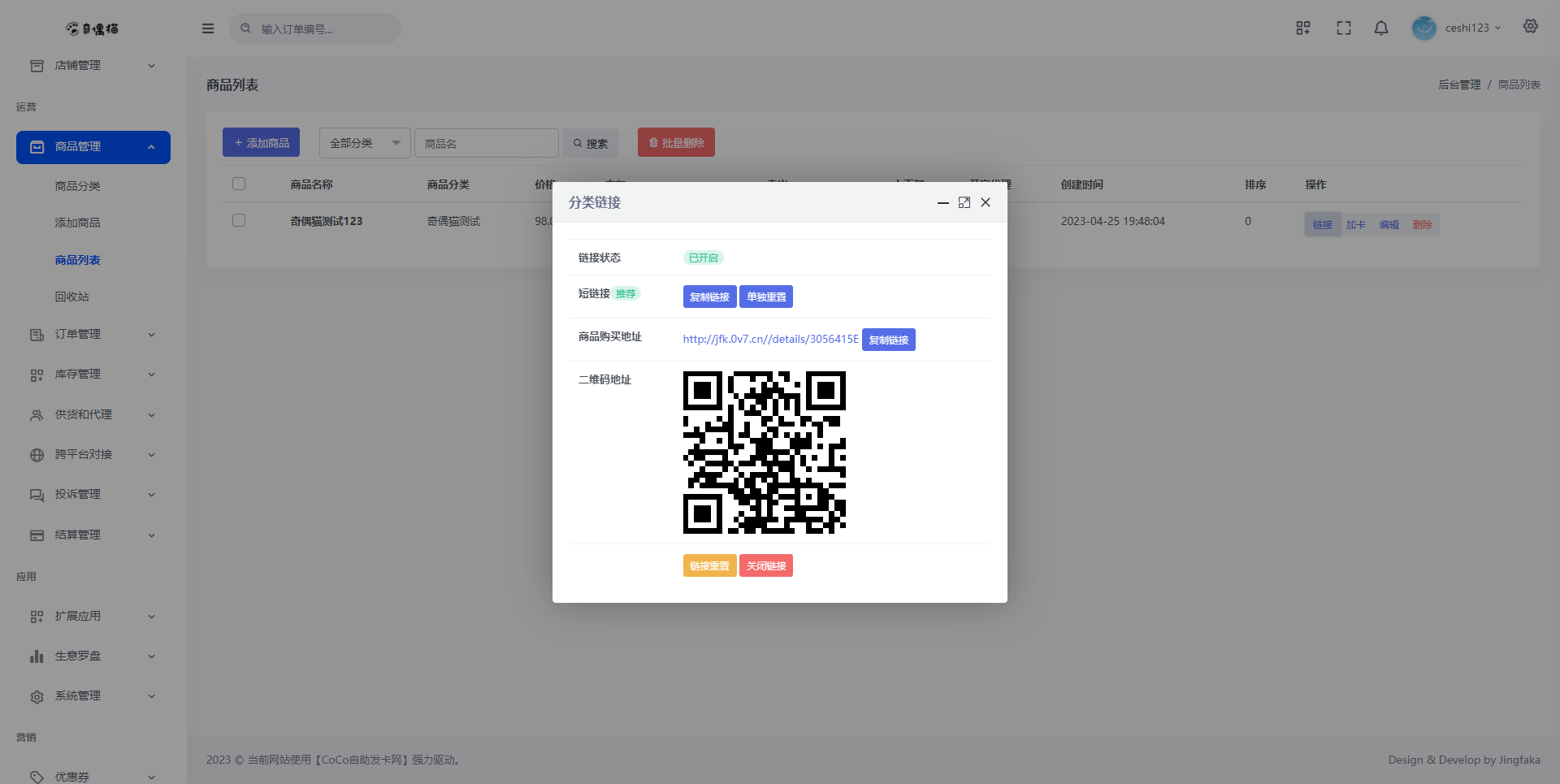1560x784 pixels.
Task: Open the settings gear in top right
Action: [x=1531, y=26]
